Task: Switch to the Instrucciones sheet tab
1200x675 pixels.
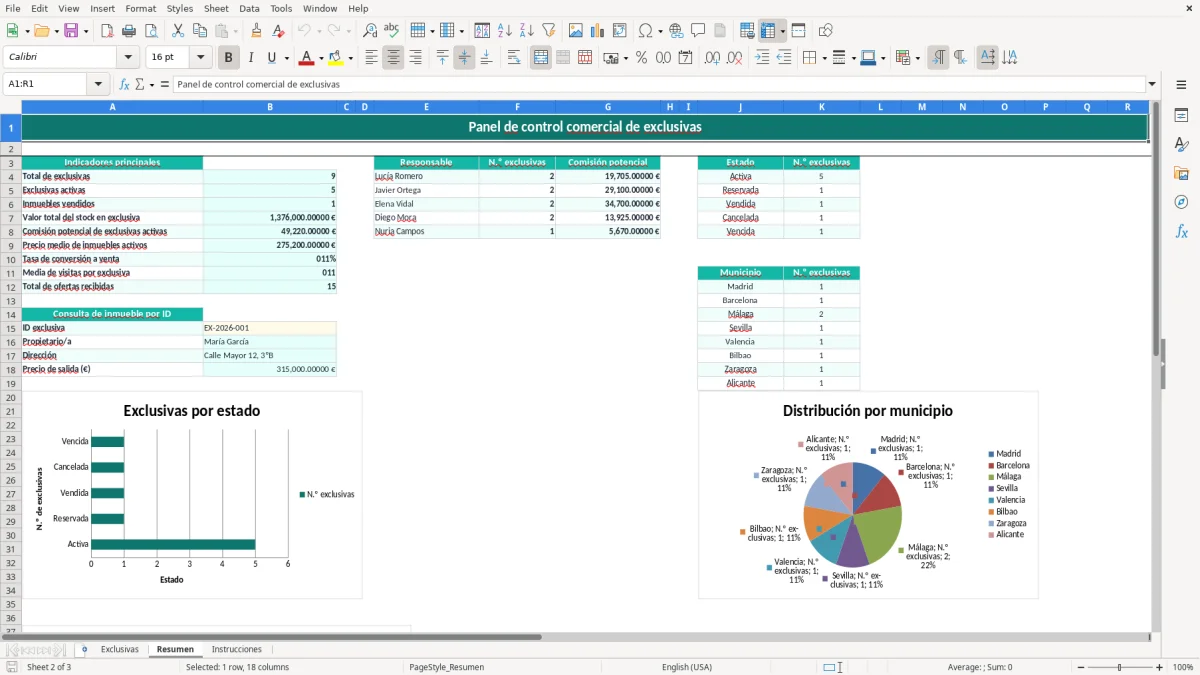Action: (237, 650)
